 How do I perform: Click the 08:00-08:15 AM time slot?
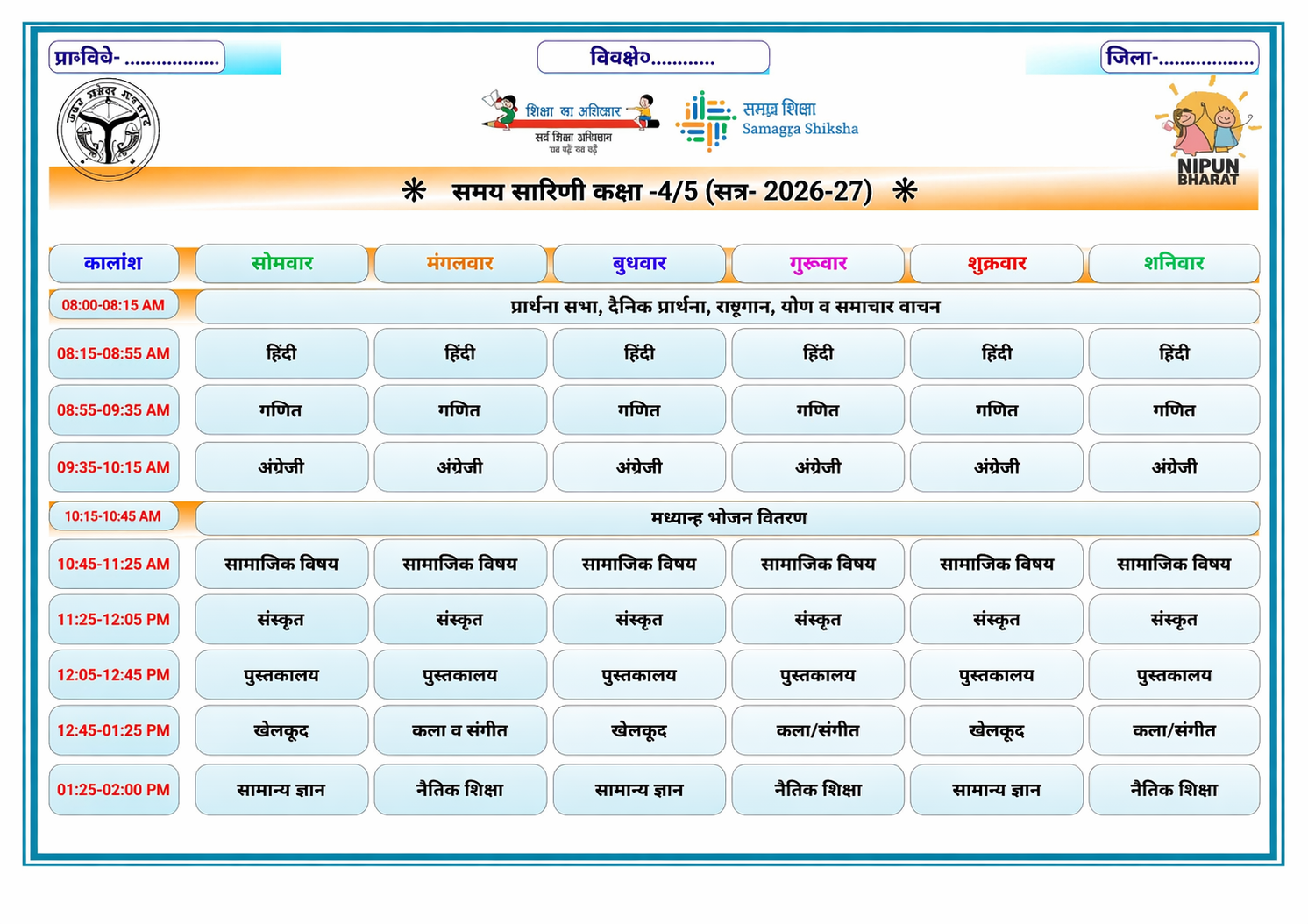pos(113,305)
